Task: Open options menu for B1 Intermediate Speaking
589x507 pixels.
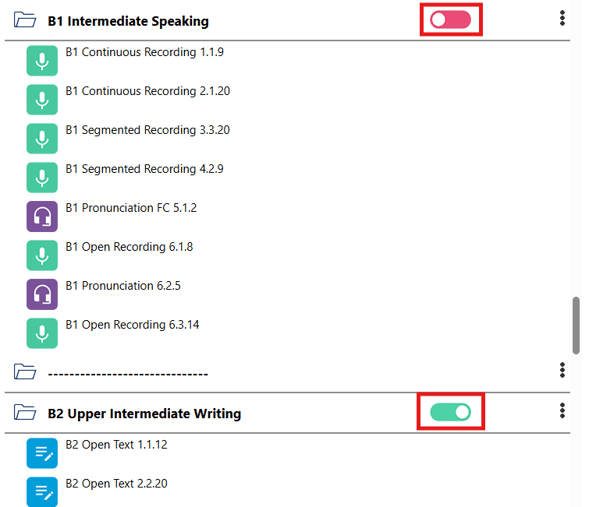Action: [562, 18]
